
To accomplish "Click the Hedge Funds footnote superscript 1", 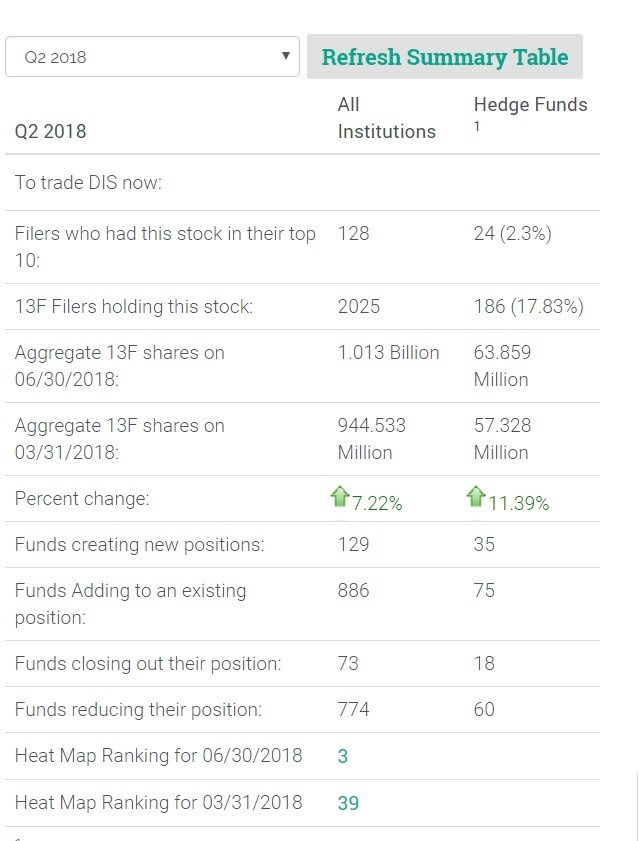I will (x=477, y=127).
